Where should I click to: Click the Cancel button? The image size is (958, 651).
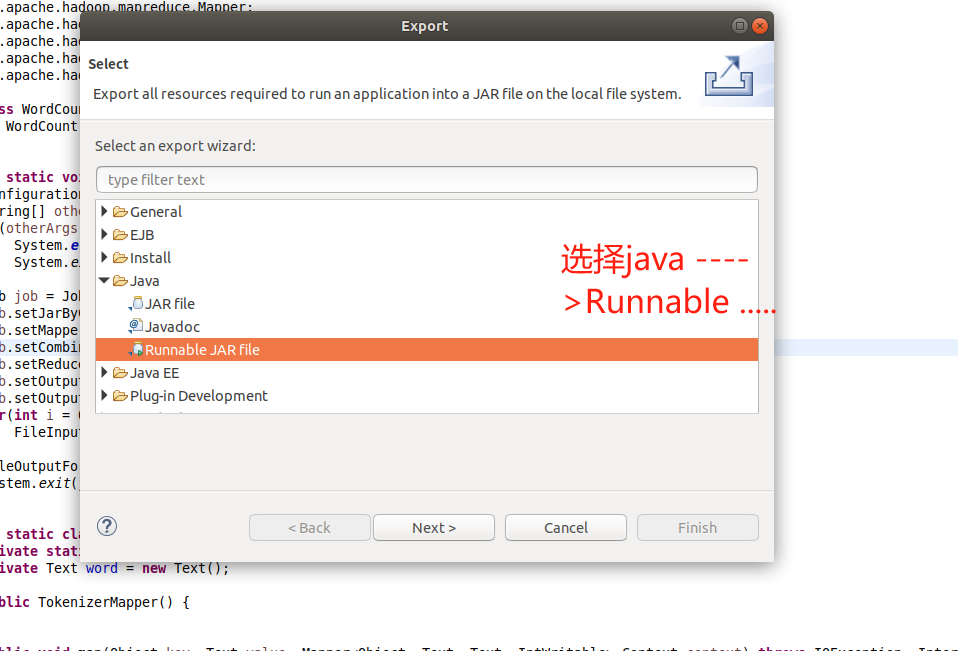tap(566, 528)
